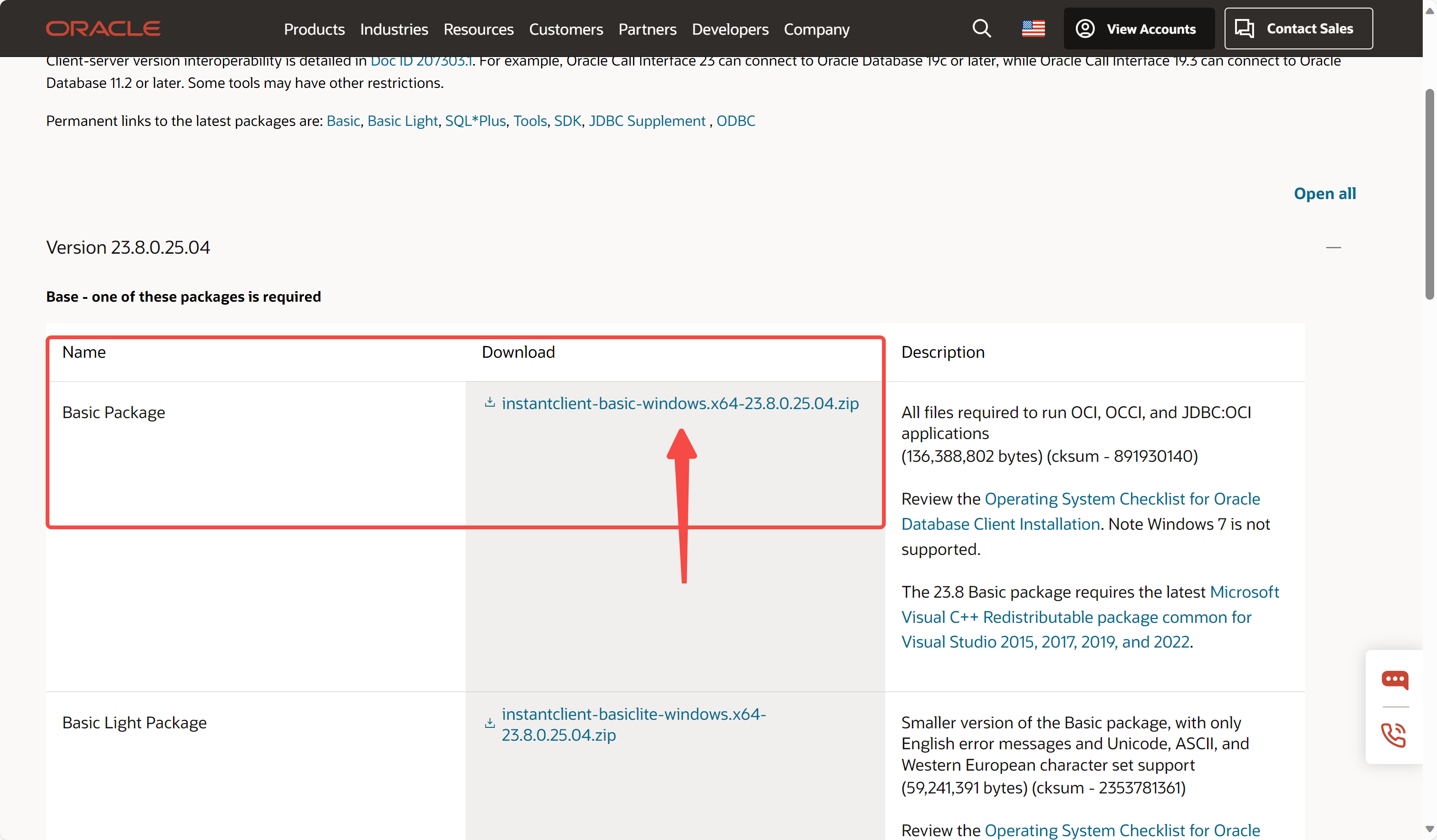This screenshot has width=1437, height=840.
Task: Download instantclient-basiclite-windows.x64 zip file
Action: click(633, 724)
